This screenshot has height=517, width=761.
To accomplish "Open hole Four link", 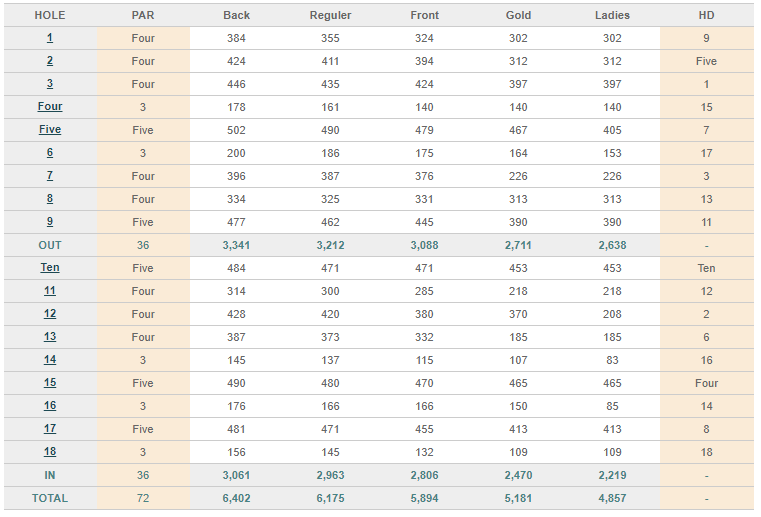I will click(x=50, y=106).
